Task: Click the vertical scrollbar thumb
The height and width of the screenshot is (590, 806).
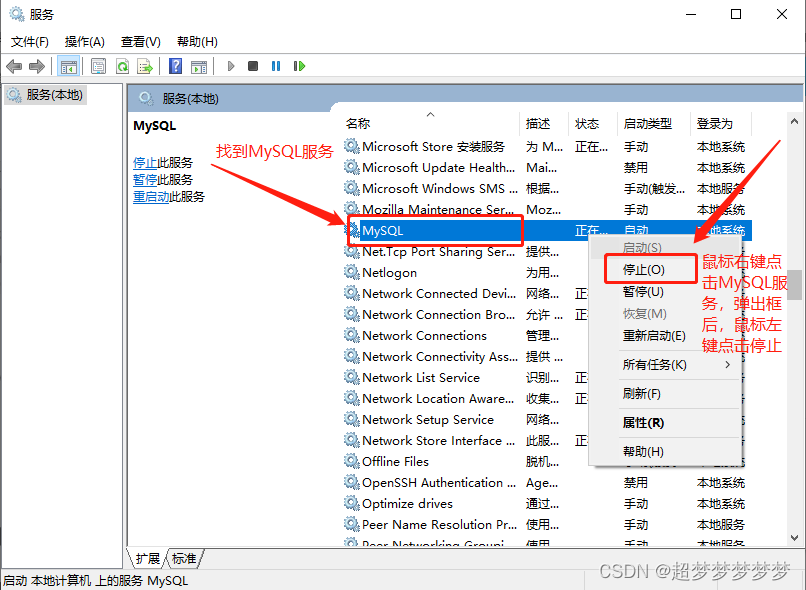Action: [794, 285]
